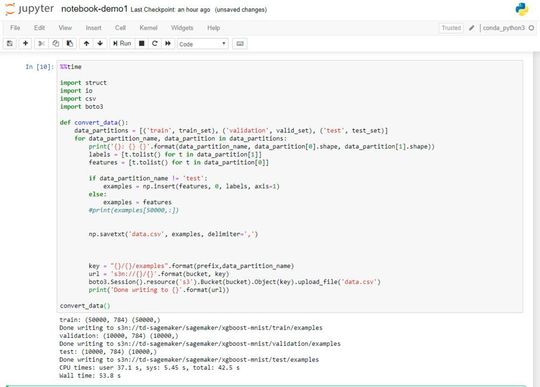Open the cell type dropdown showing Code
Viewport: 540px width, 387px height.
click(202, 44)
